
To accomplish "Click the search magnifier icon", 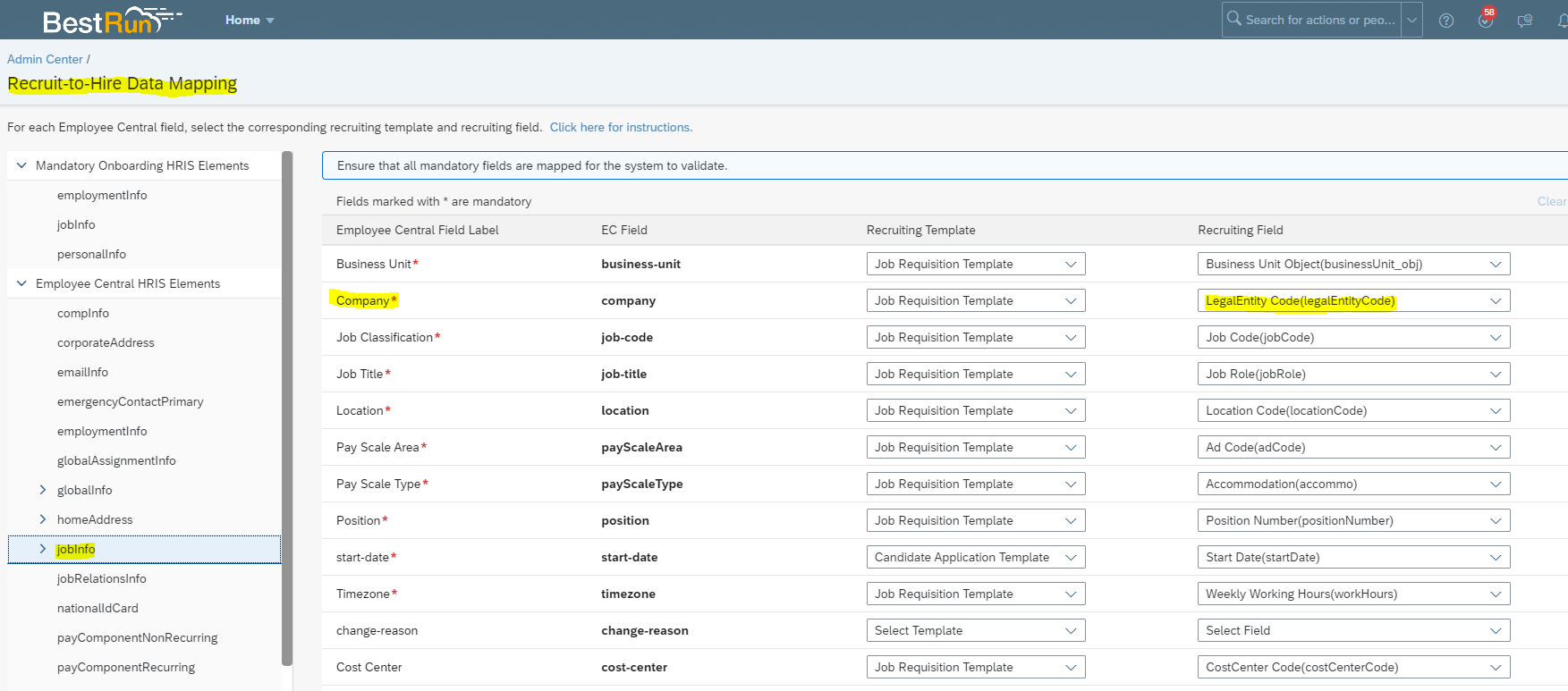I will click(1234, 19).
